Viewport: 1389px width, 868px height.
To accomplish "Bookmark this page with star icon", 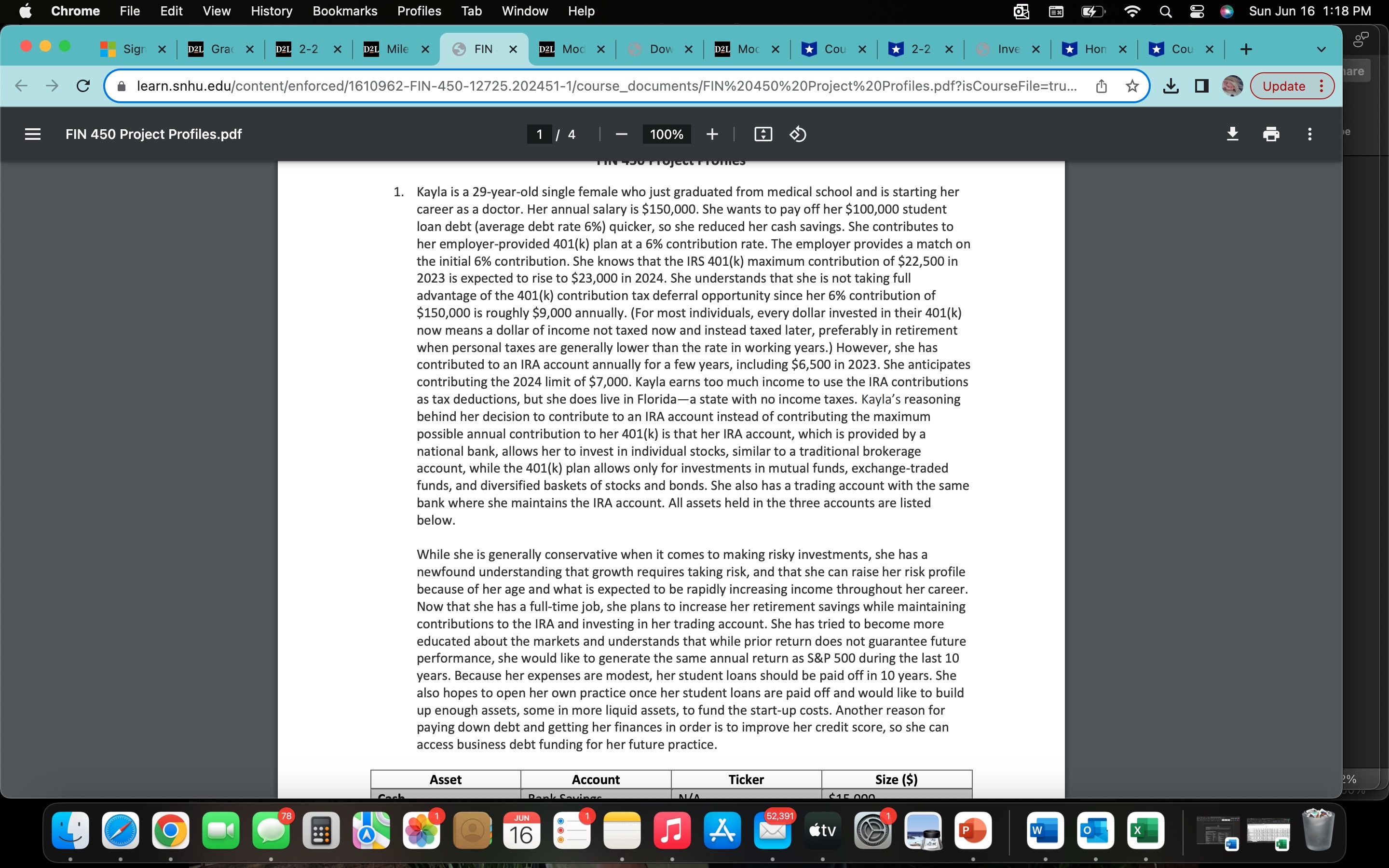I will [x=1132, y=86].
